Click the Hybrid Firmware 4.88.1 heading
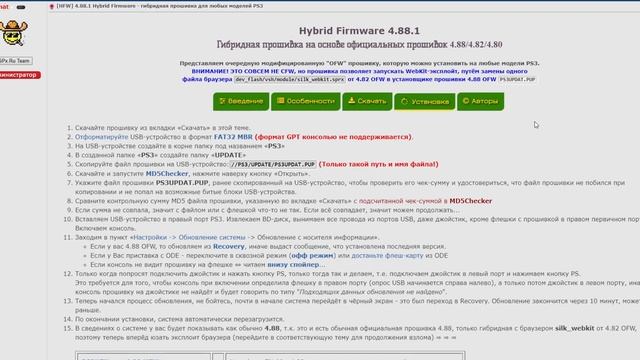The image size is (640, 360). click(359, 31)
